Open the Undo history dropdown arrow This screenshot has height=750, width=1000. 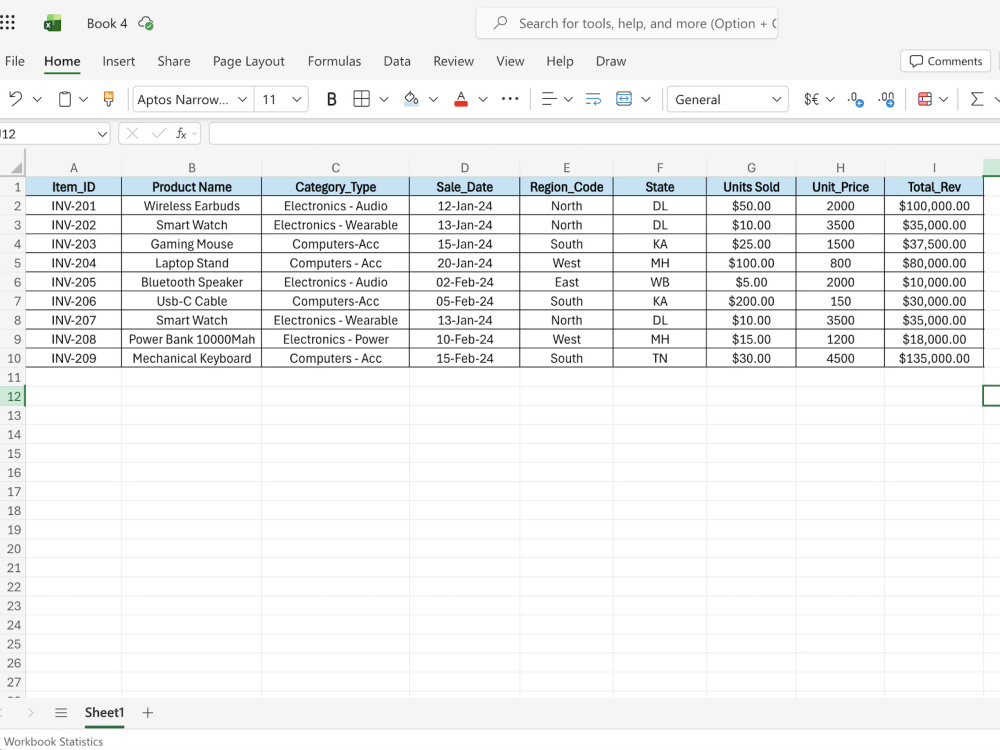tap(37, 99)
